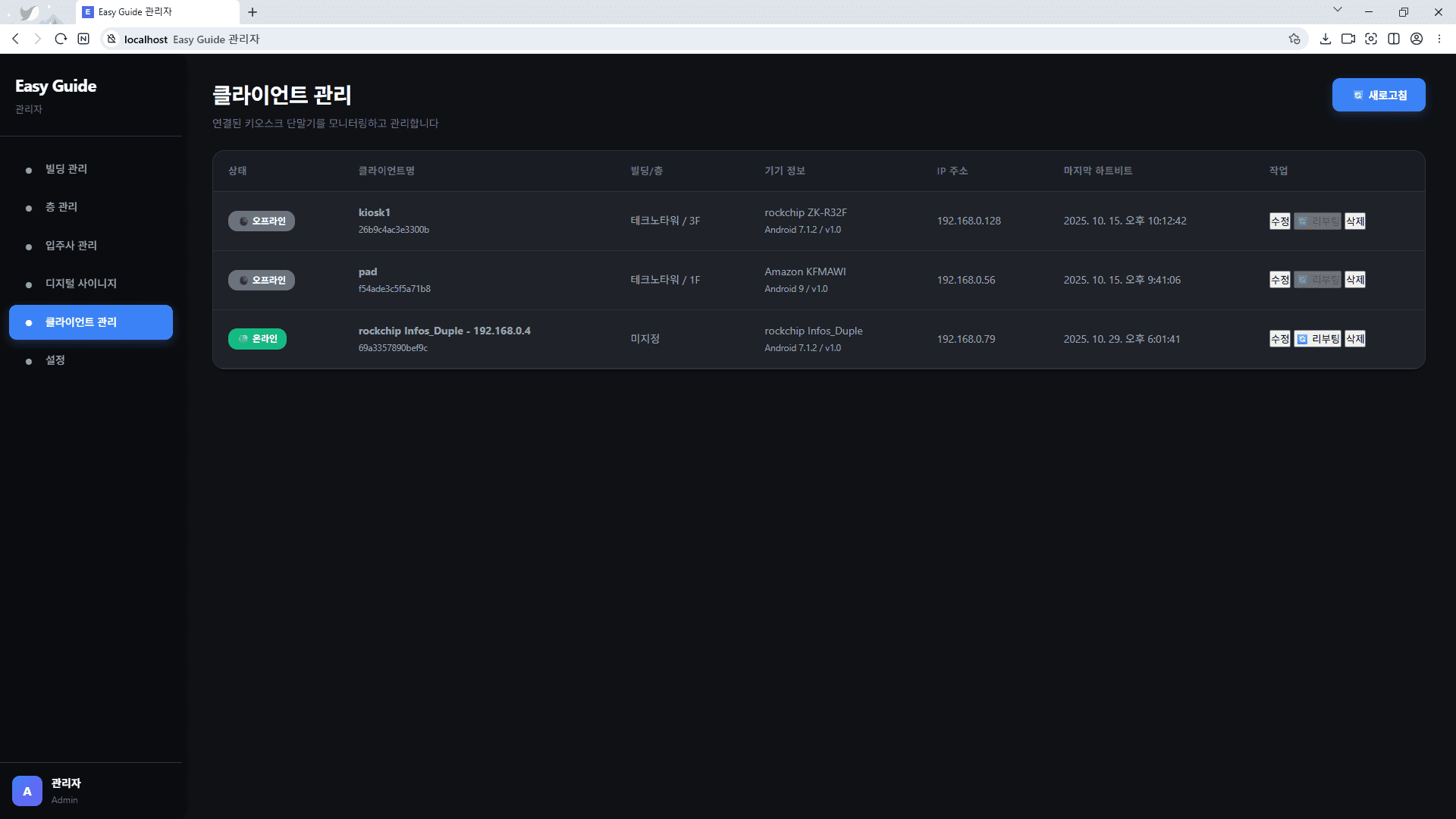Click the screen capture icon in toolbar

1370,39
